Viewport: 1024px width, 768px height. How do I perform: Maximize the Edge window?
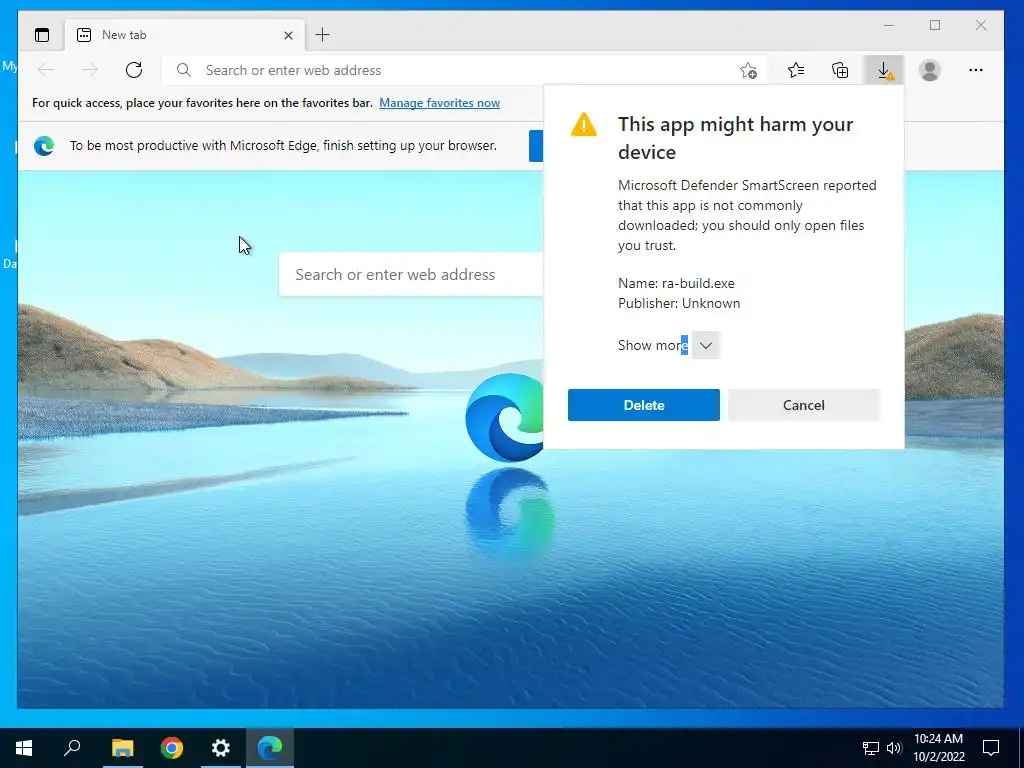[x=935, y=25]
